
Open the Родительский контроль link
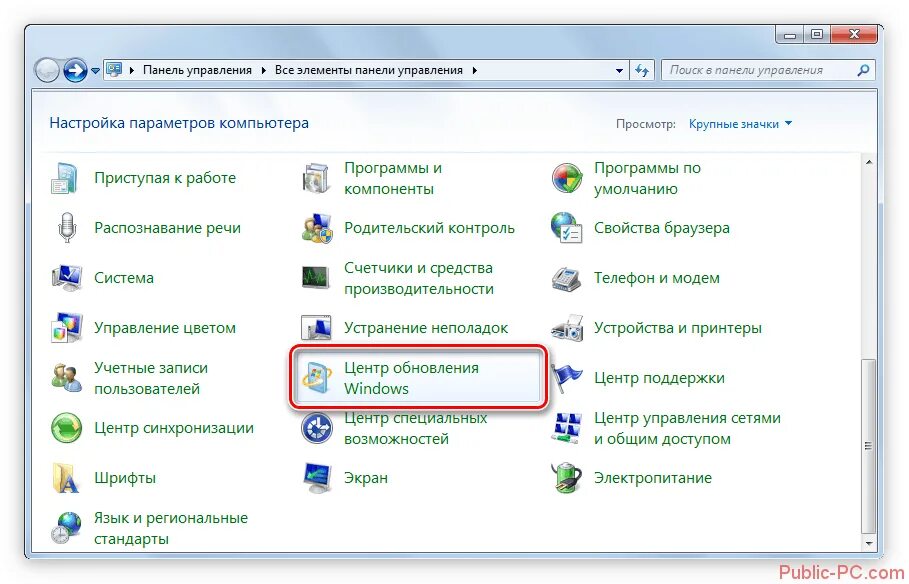pos(429,227)
